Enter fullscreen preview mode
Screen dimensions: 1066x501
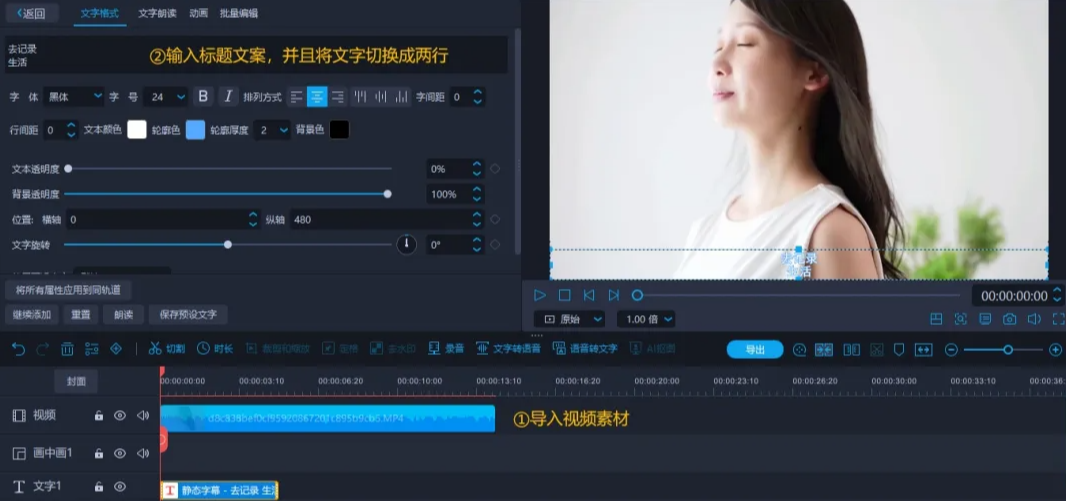click(1059, 319)
